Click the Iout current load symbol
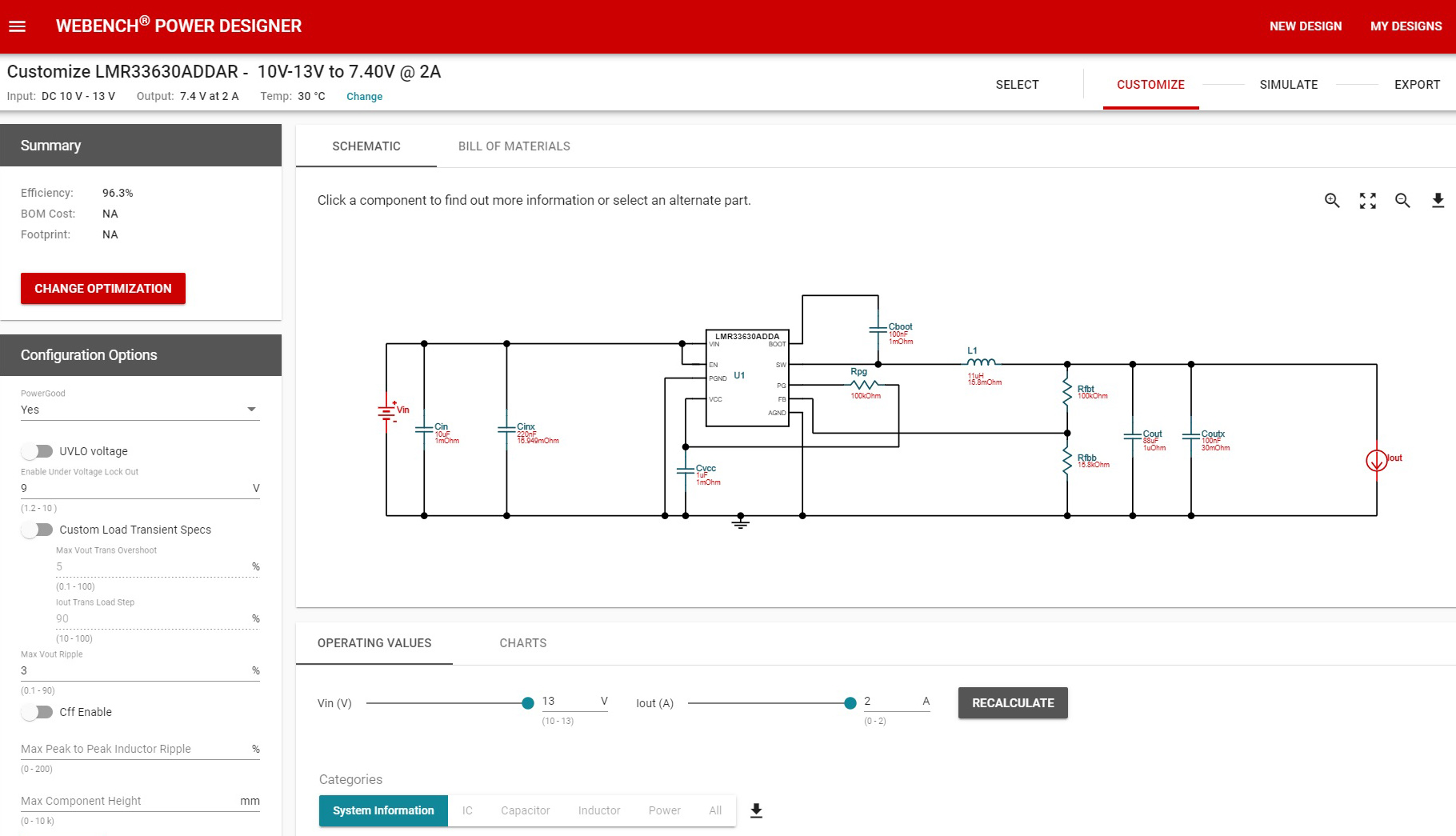Image resolution: width=1456 pixels, height=836 pixels. pos(1377,461)
